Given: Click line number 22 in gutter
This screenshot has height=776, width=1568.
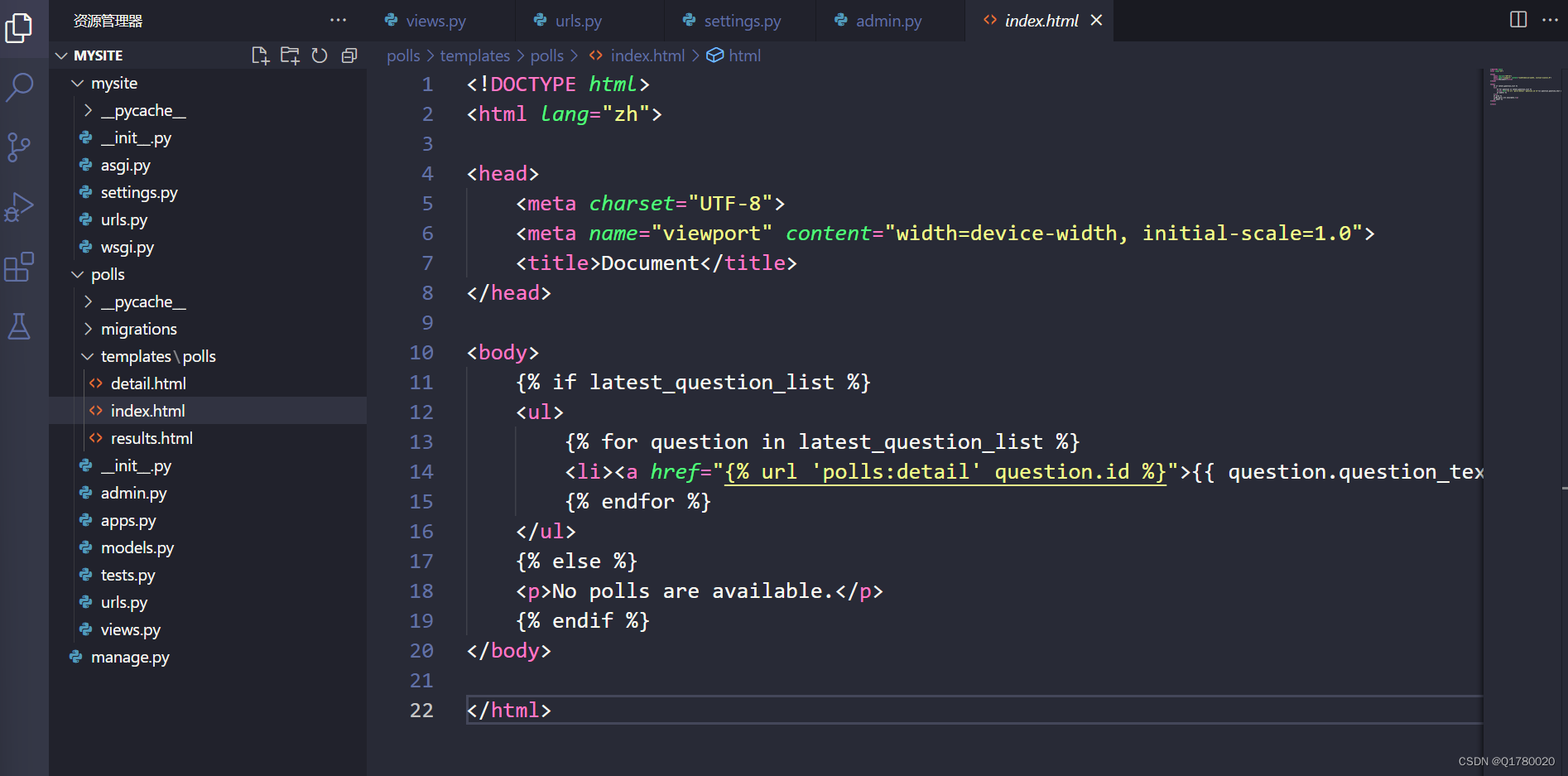Looking at the screenshot, I should 421,710.
